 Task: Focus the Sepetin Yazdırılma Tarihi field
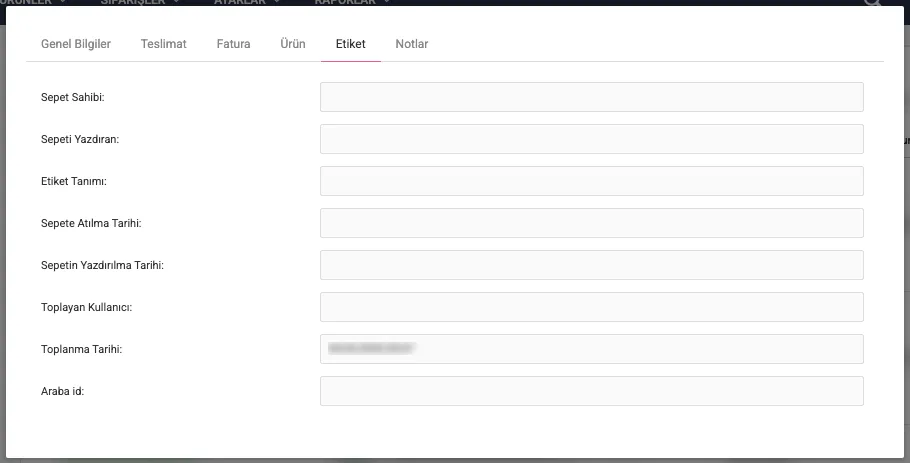[591, 265]
